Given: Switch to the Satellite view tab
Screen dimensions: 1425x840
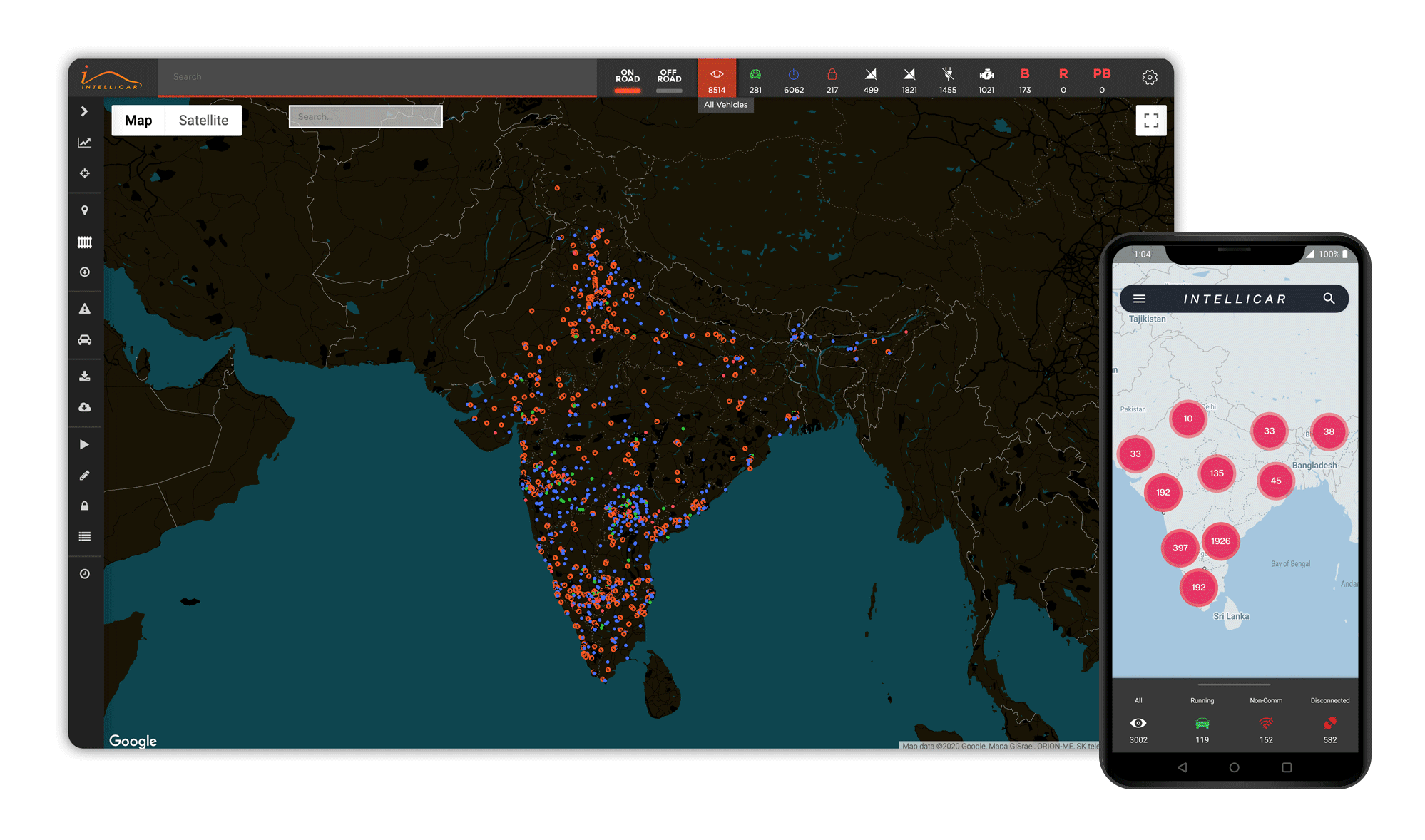Looking at the screenshot, I should [x=203, y=121].
